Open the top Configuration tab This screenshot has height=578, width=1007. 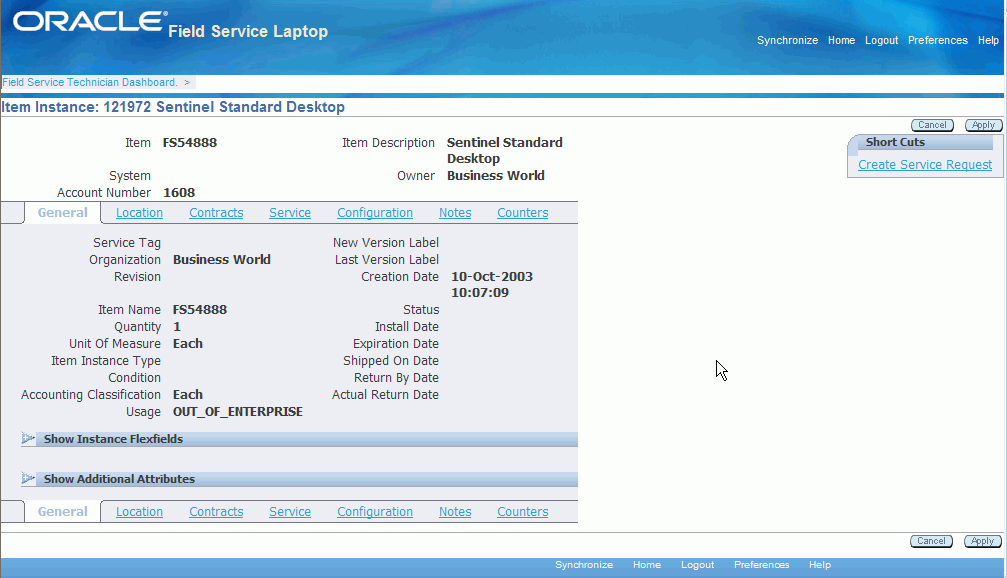point(375,213)
